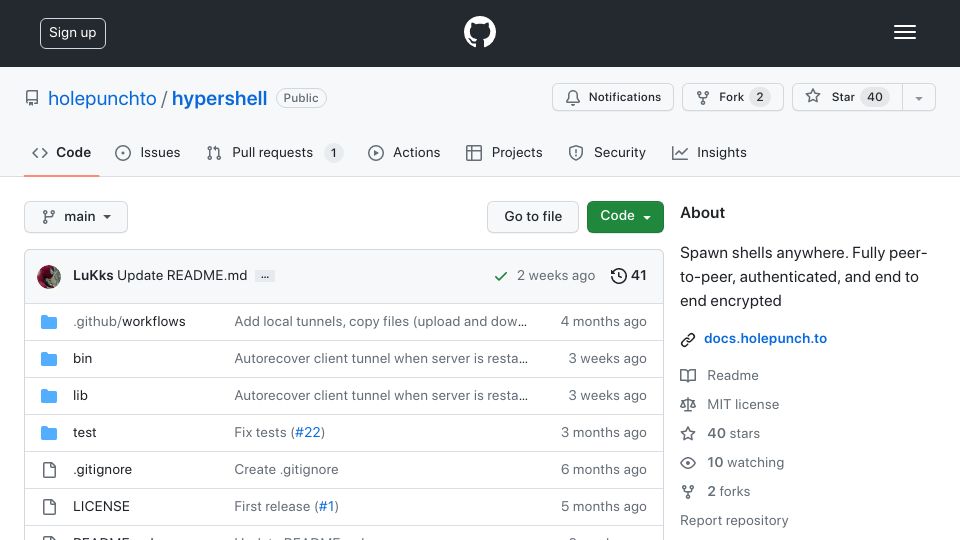Open the bin folder

[x=83, y=358]
